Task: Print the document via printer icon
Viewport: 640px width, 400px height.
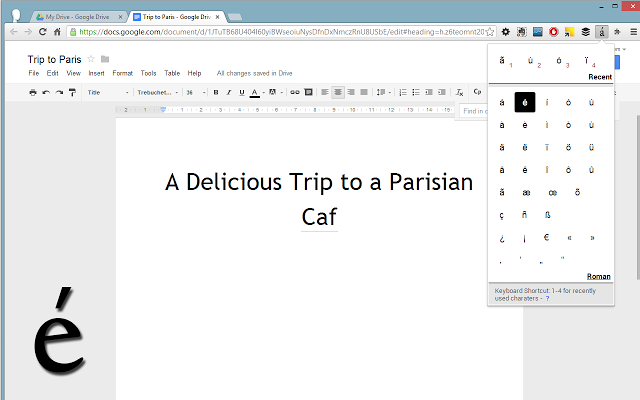Action: (33, 92)
